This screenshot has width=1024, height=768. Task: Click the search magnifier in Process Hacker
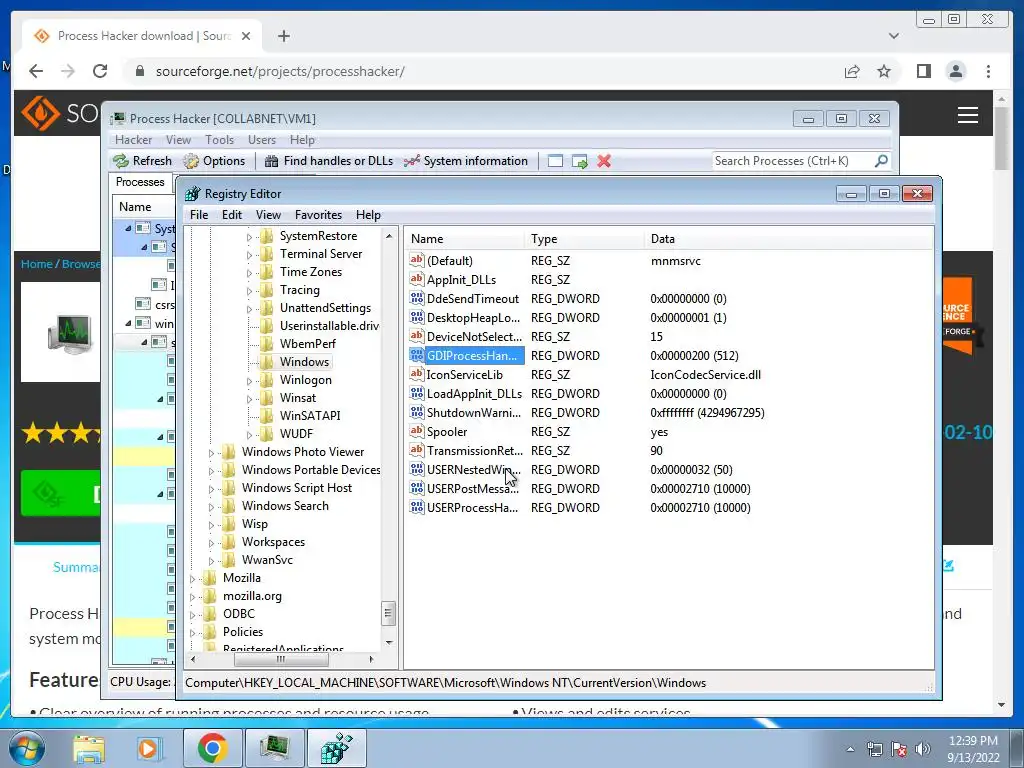tap(881, 160)
